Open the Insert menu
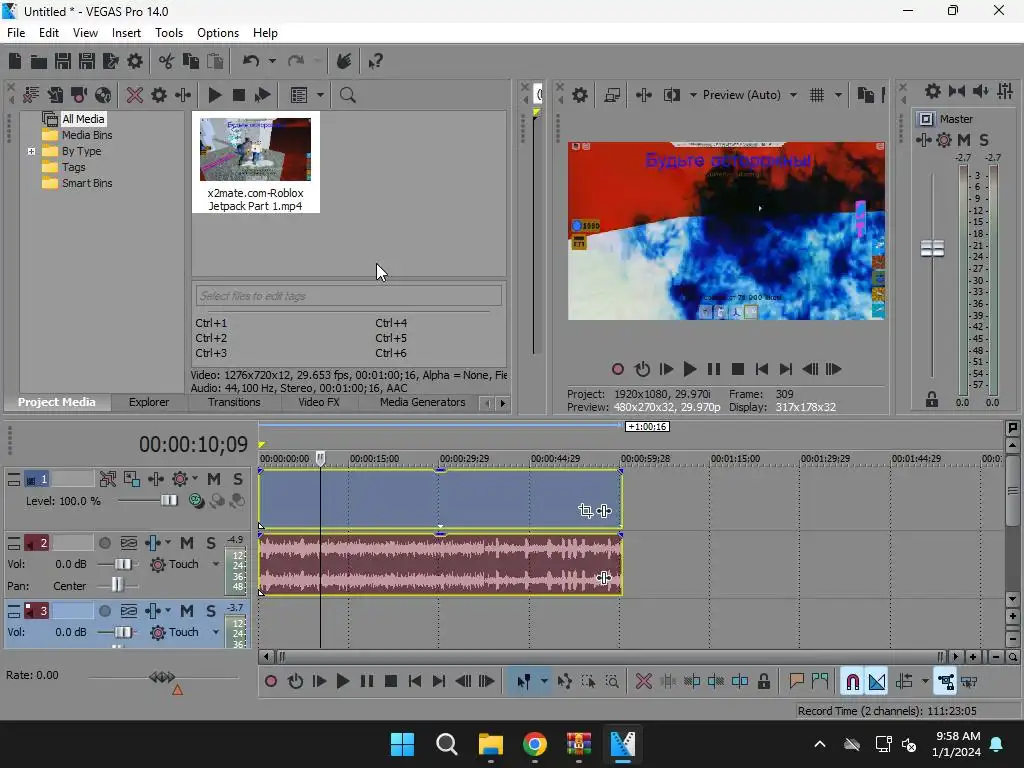 126,33
